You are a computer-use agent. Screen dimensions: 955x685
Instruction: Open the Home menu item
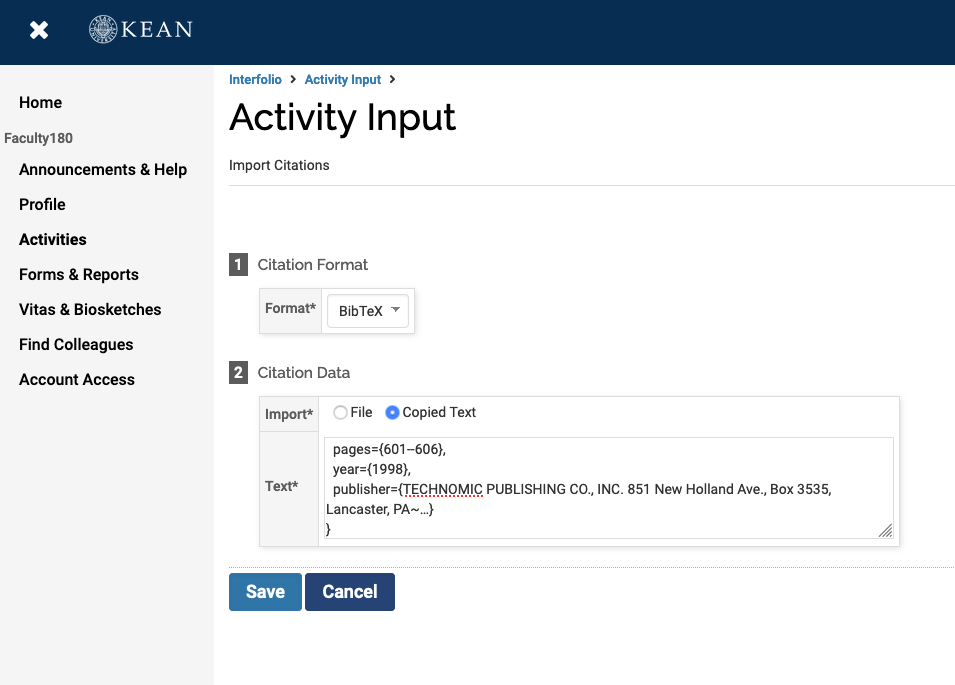(x=40, y=102)
